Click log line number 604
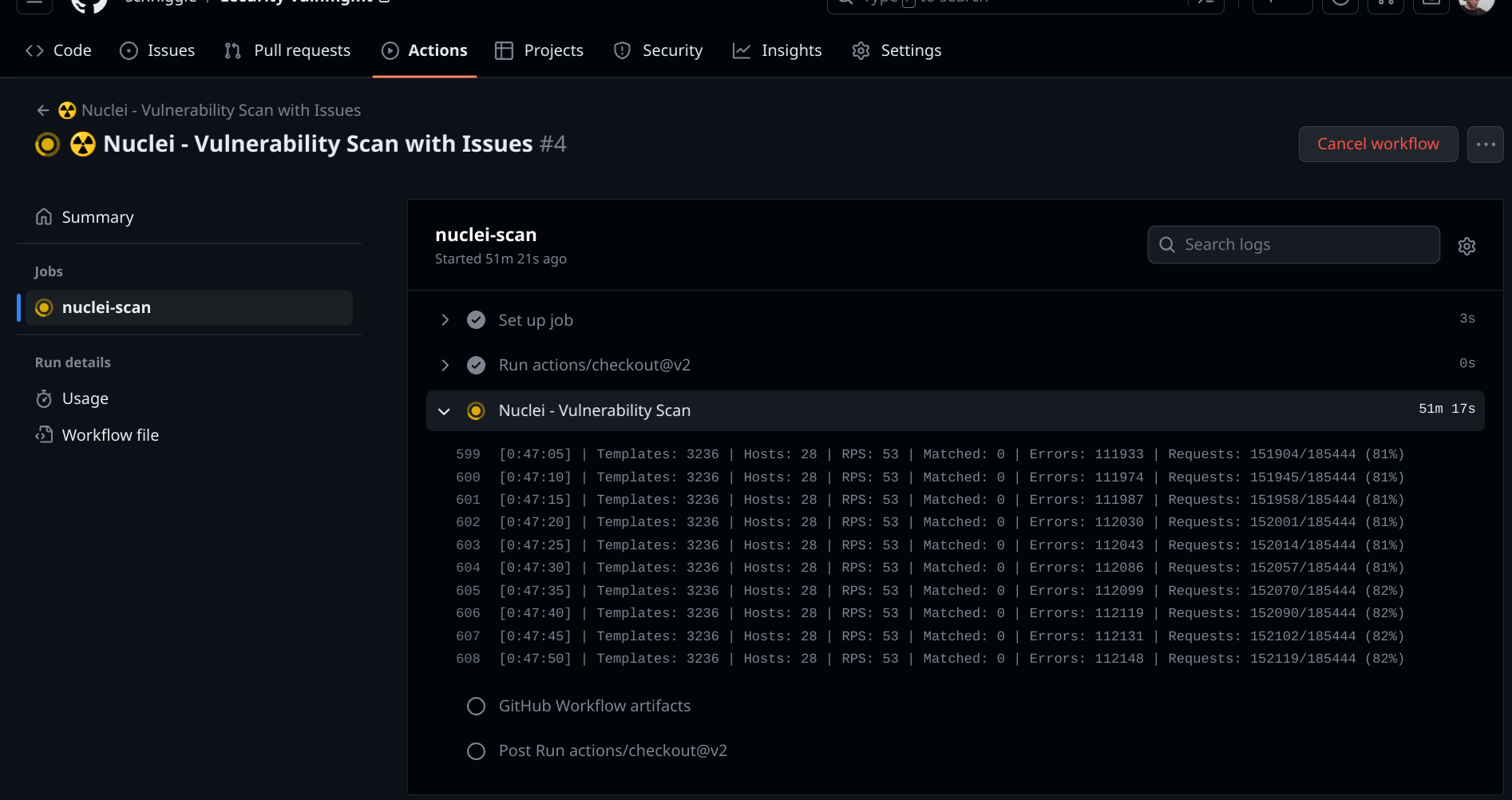The image size is (1512, 800). (x=468, y=568)
